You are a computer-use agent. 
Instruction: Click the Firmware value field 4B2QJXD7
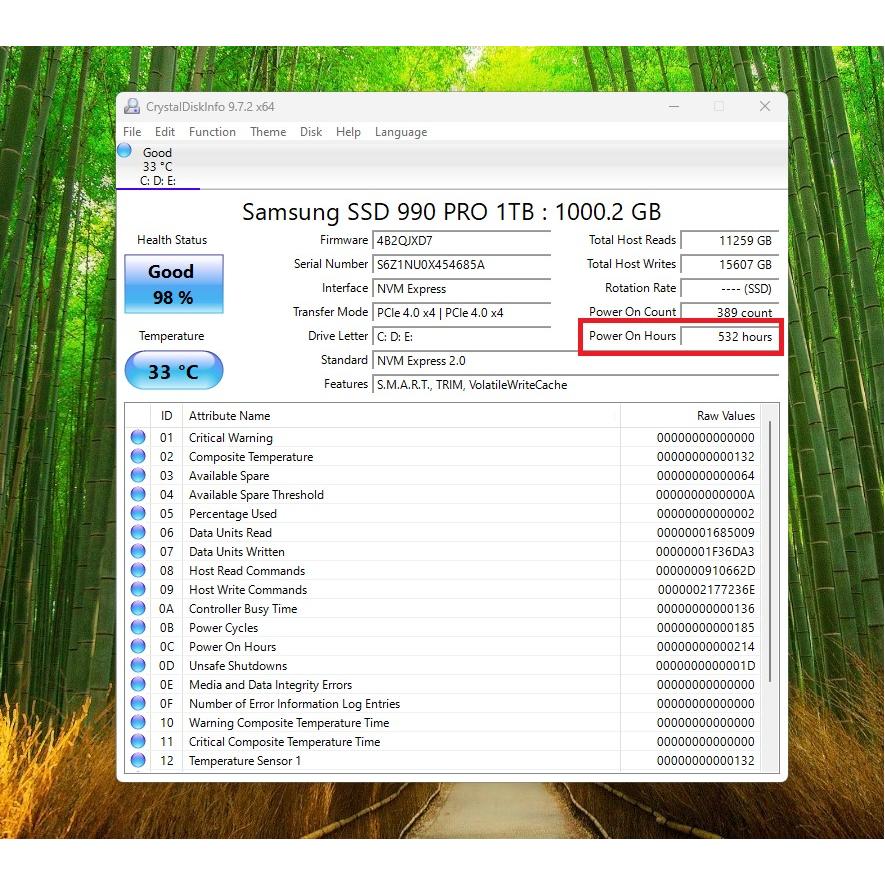[x=461, y=241]
